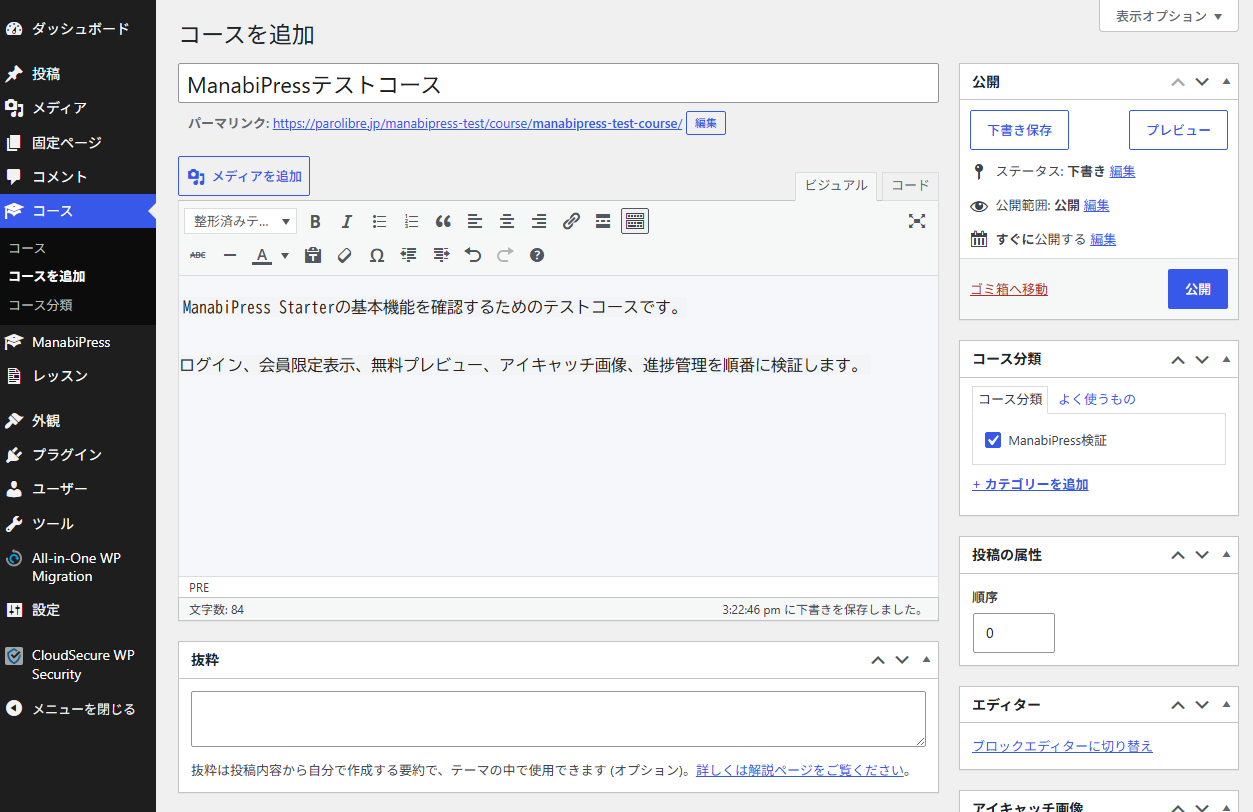Image resolution: width=1253 pixels, height=812 pixels.
Task: Switch to the ビジュアル editor tab
Action: tap(836, 185)
